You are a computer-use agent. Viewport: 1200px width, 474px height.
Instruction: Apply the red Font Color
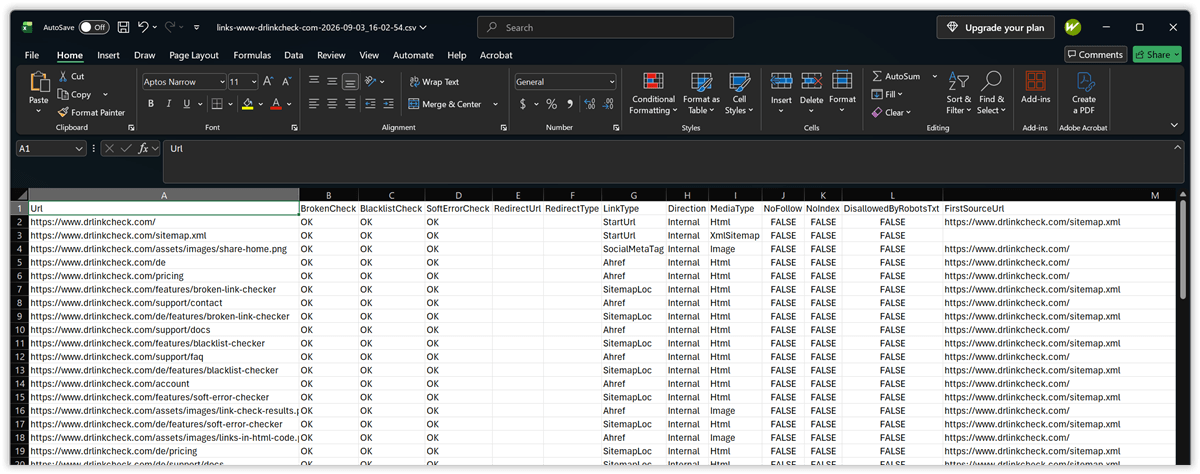pyautogui.click(x=276, y=104)
